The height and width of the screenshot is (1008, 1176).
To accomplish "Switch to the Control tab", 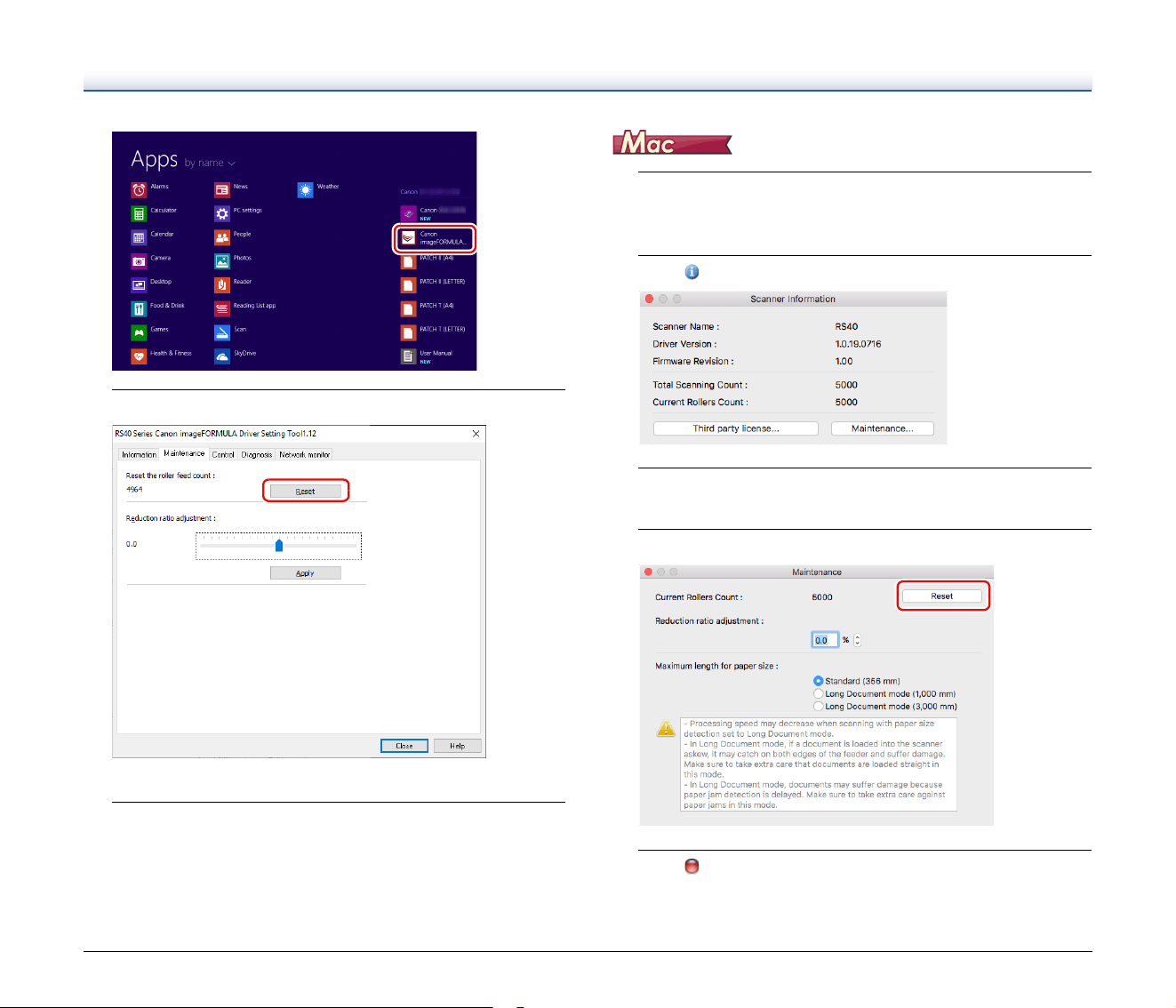I will 223,454.
